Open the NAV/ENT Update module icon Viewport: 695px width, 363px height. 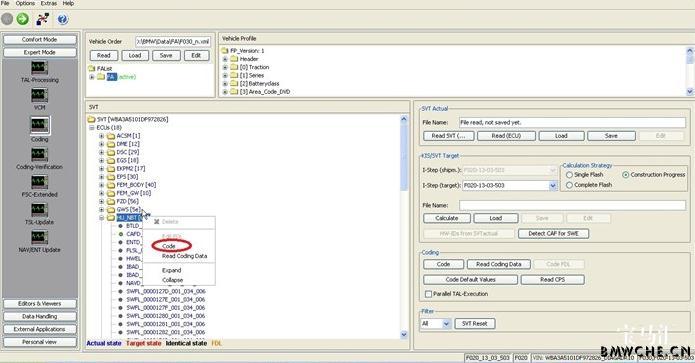click(x=39, y=237)
